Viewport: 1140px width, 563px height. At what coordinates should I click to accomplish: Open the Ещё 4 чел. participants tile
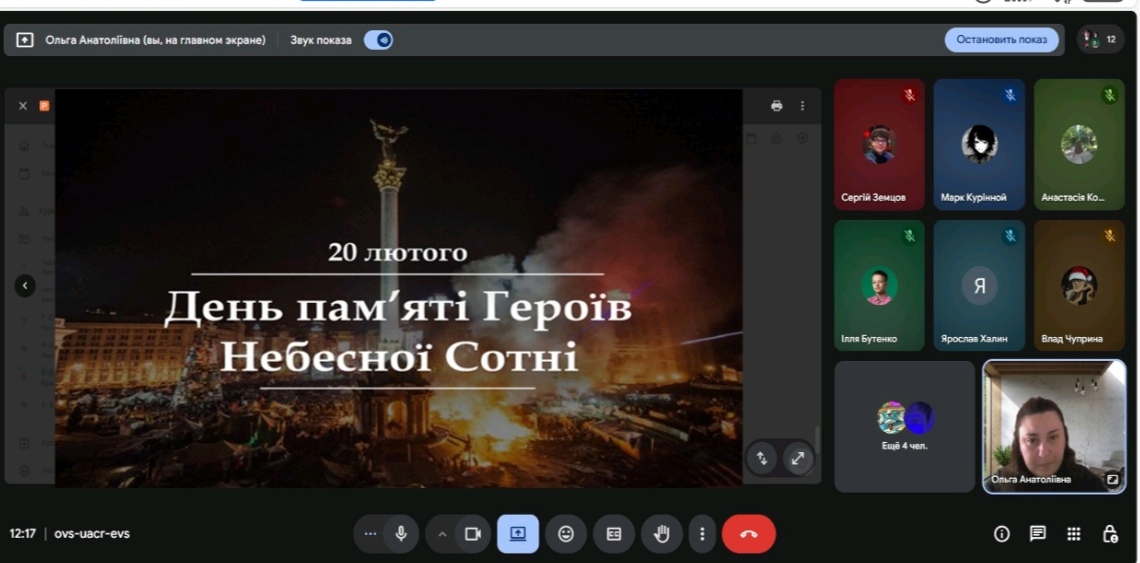pos(904,427)
